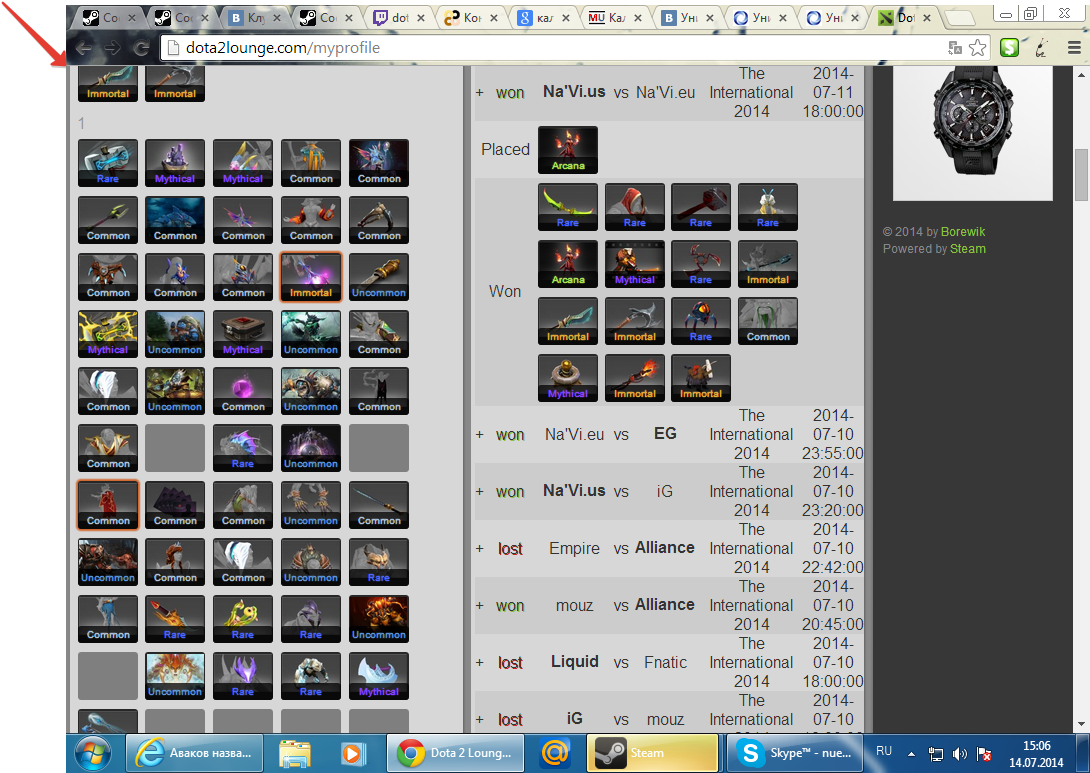Choose the Mythical treasure chest in inventory
Image resolution: width=1090 pixels, height=773 pixels.
coord(243,334)
